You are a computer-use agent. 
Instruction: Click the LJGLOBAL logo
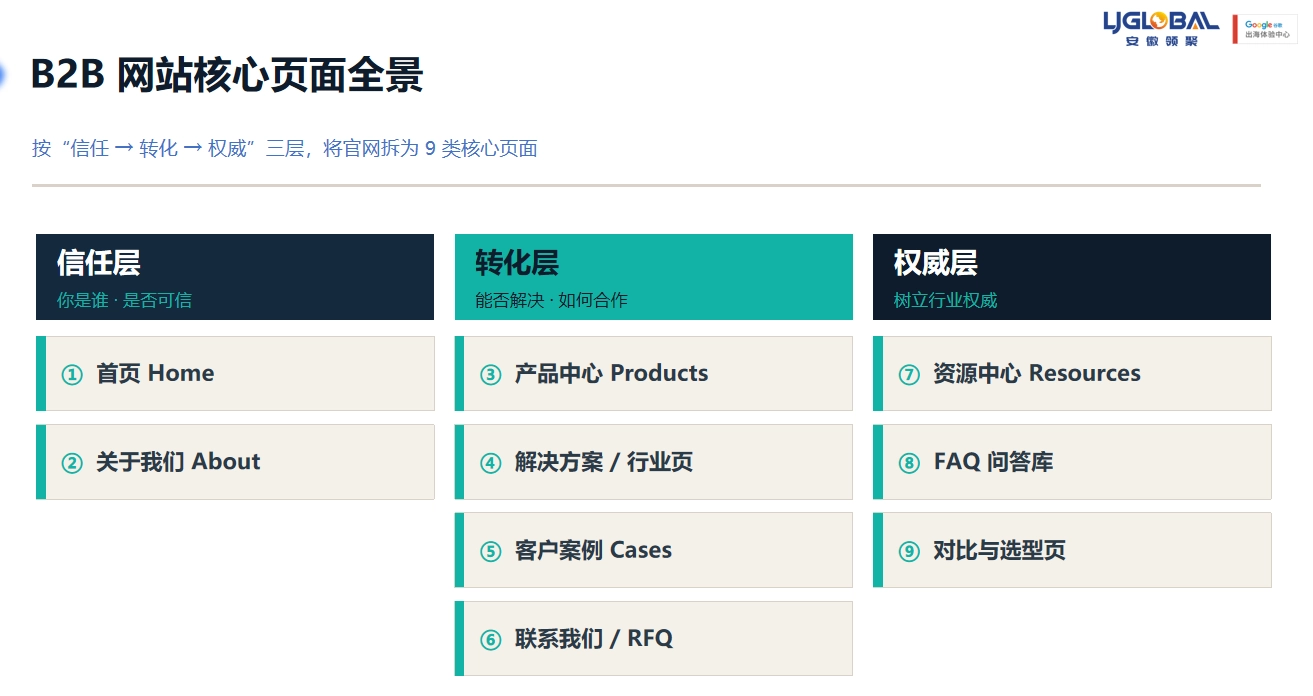(1160, 28)
